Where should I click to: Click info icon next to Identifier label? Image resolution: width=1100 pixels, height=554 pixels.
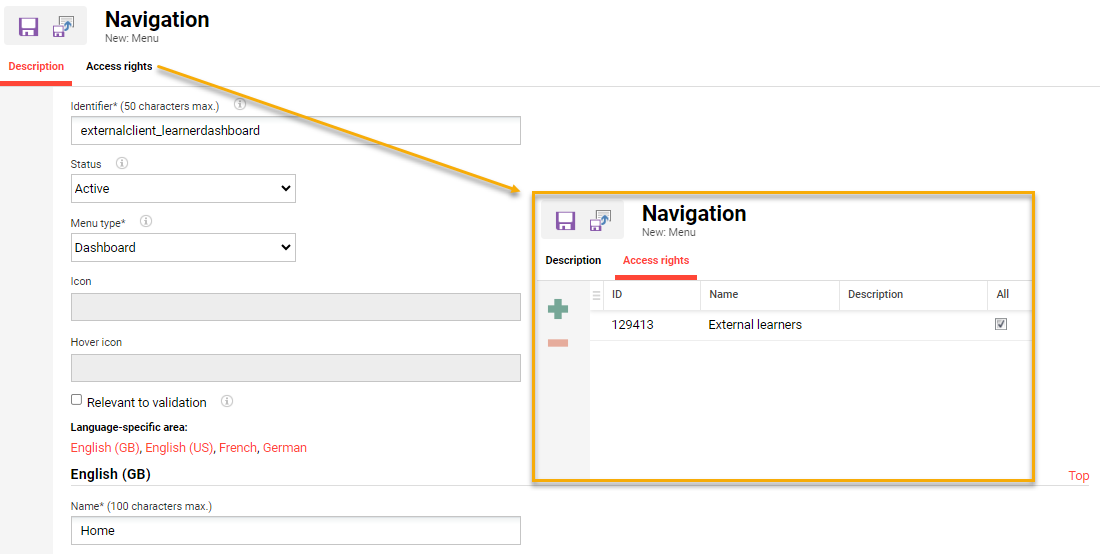[x=240, y=104]
